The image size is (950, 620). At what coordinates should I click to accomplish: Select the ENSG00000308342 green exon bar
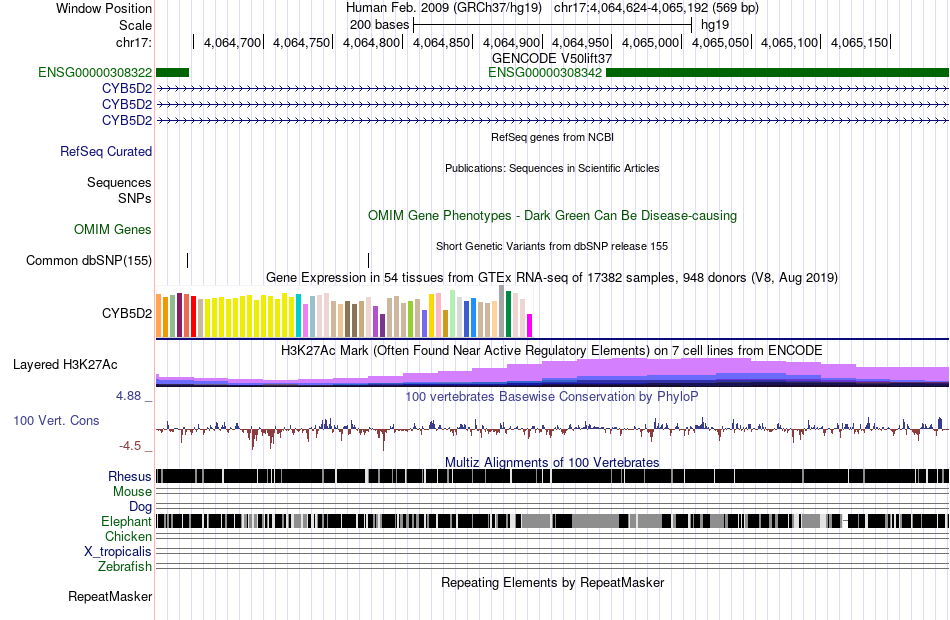pos(777,73)
